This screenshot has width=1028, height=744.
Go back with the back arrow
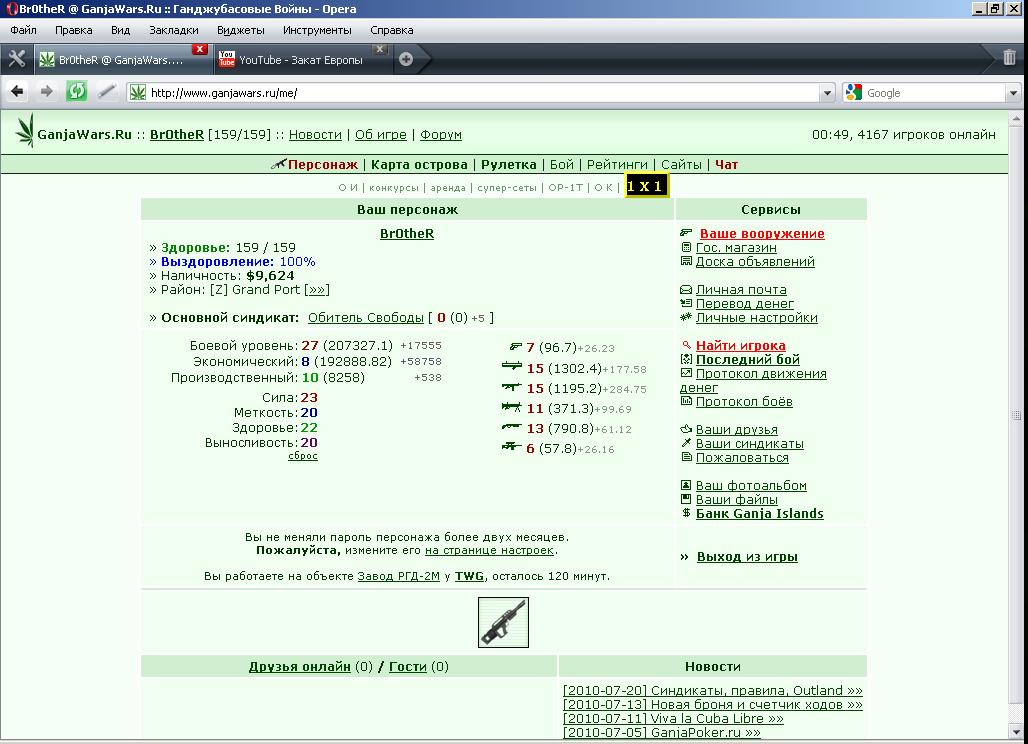click(17, 92)
